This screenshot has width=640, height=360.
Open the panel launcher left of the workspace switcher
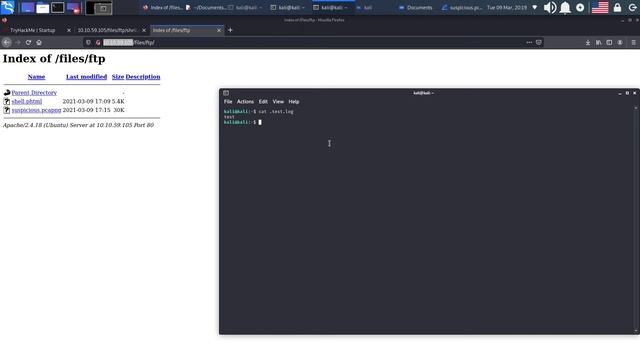click(73, 7)
